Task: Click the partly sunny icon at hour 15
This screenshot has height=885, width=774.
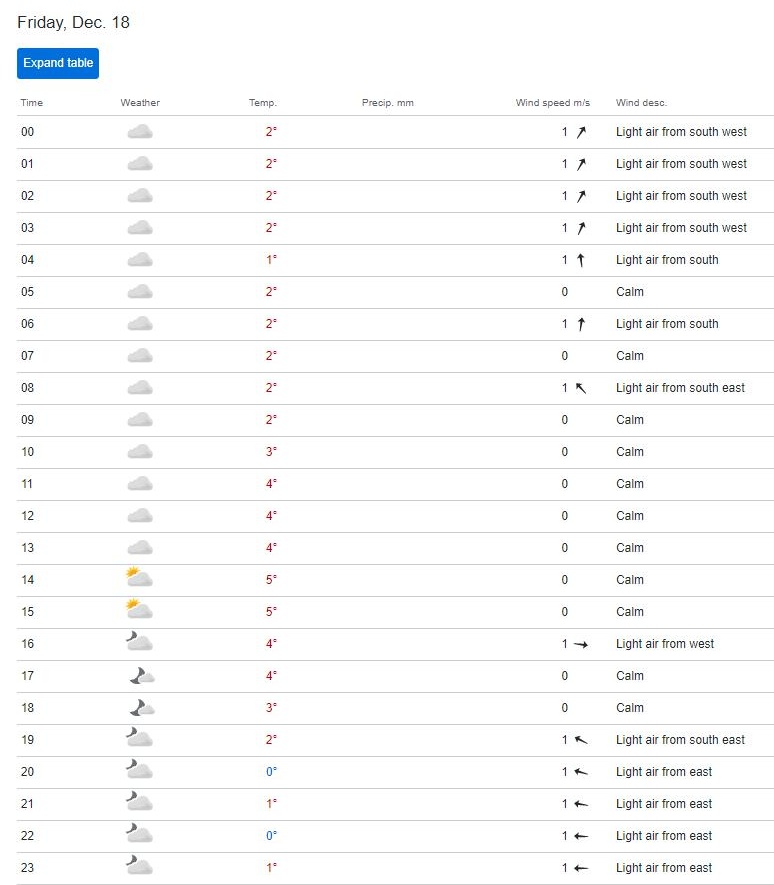Action: pos(139,611)
